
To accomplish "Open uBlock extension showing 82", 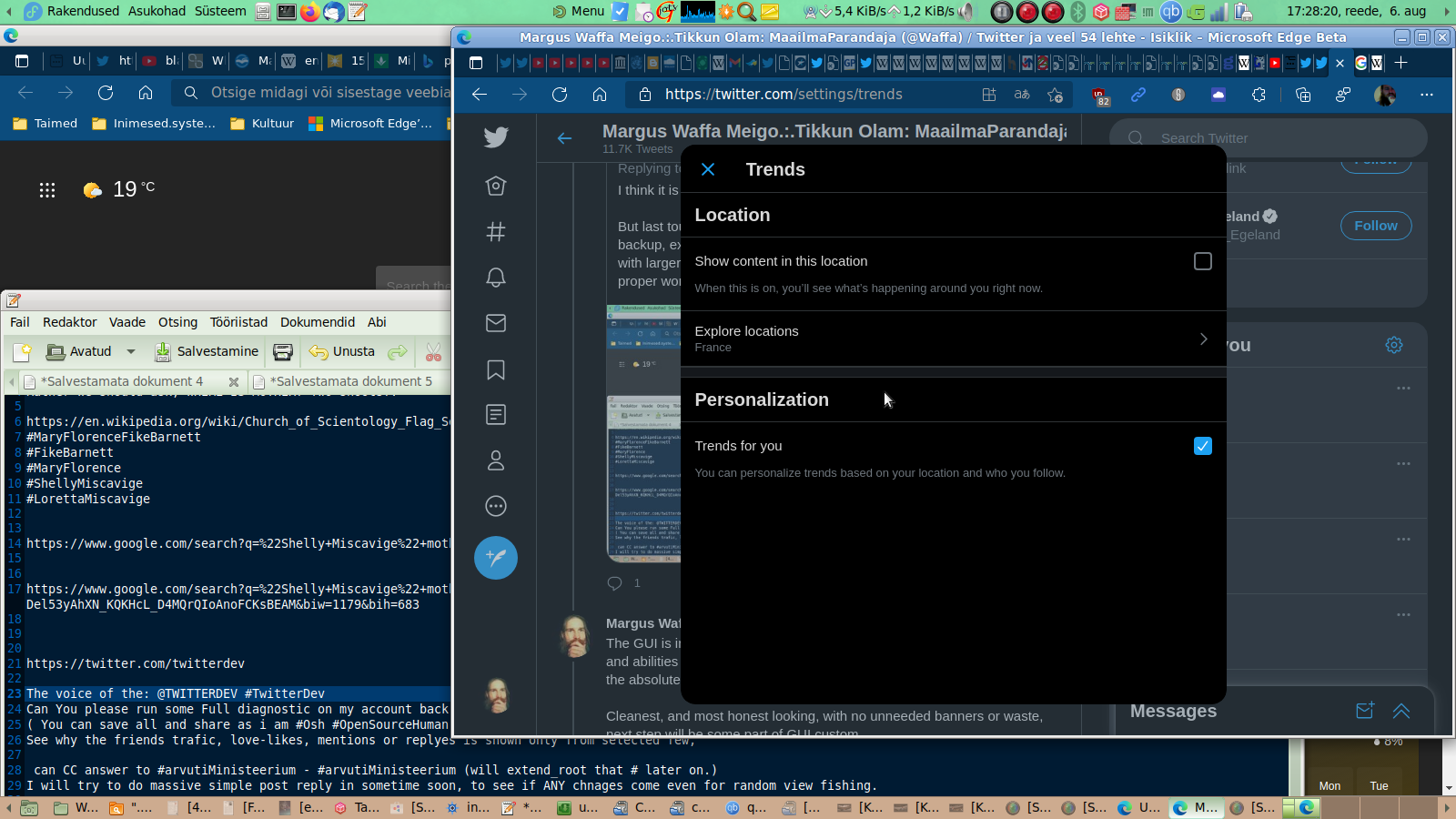I will coord(1099,96).
